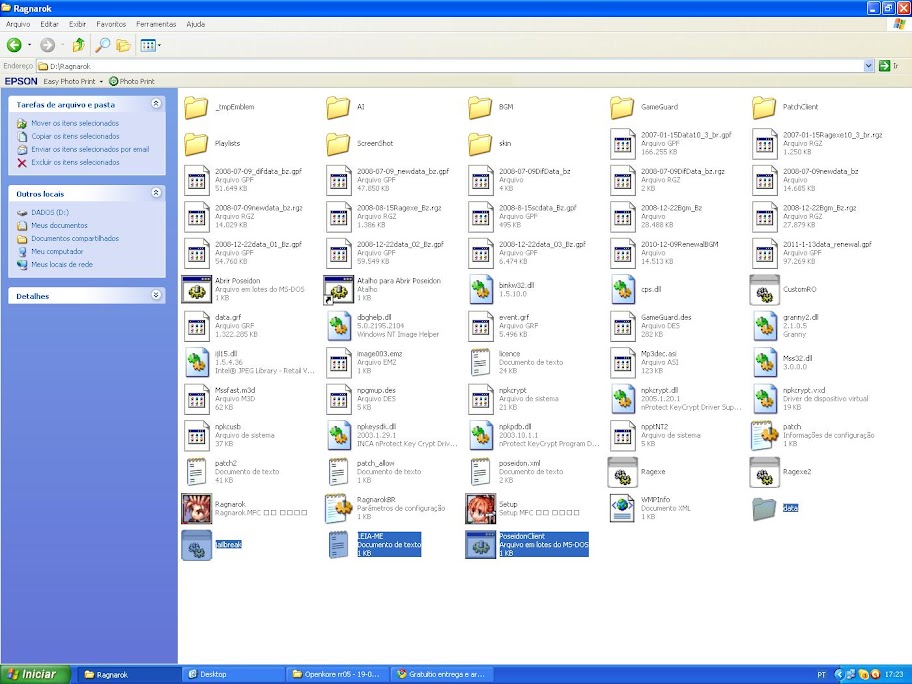Select the selected data folder icon
This screenshot has height=684, width=912.
click(764, 508)
